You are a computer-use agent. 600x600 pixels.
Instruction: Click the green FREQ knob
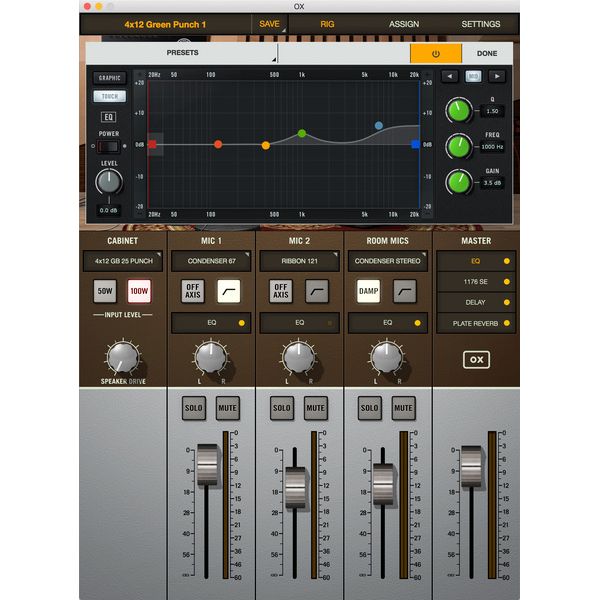click(x=459, y=146)
